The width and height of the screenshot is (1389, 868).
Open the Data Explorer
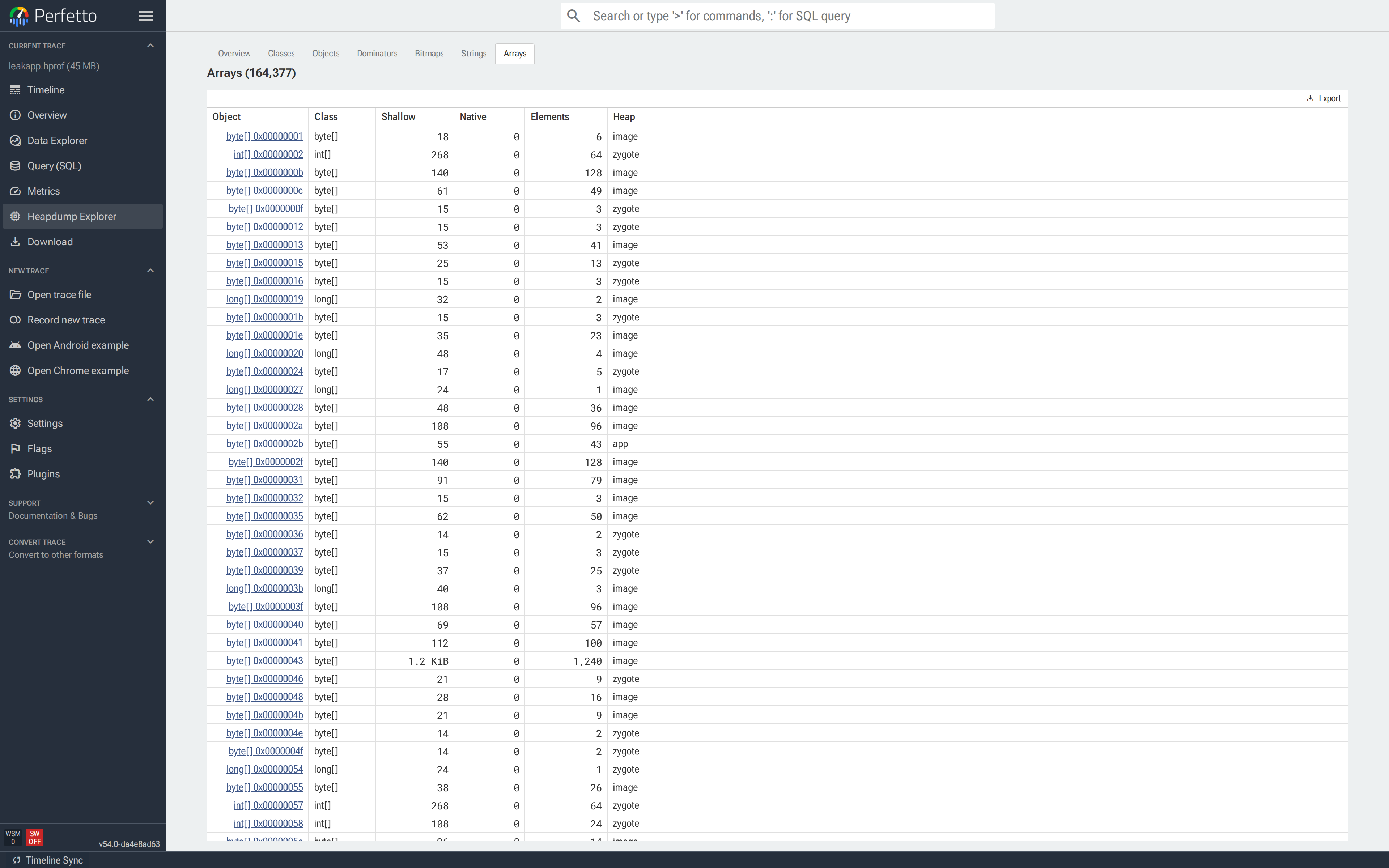57,140
